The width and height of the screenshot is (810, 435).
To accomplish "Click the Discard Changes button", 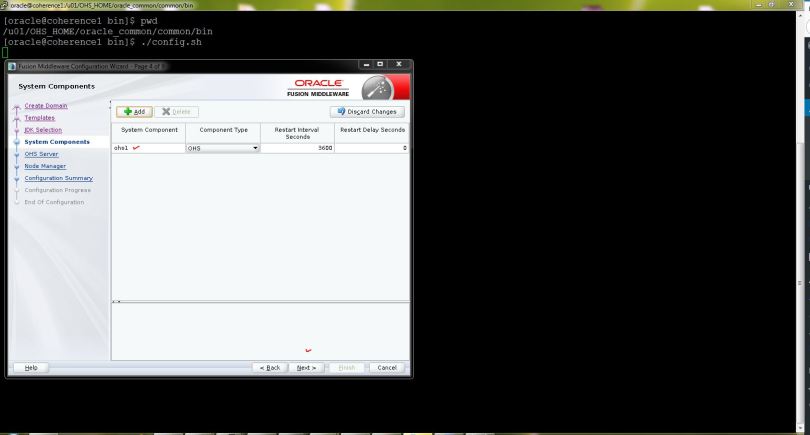I will coord(367,112).
